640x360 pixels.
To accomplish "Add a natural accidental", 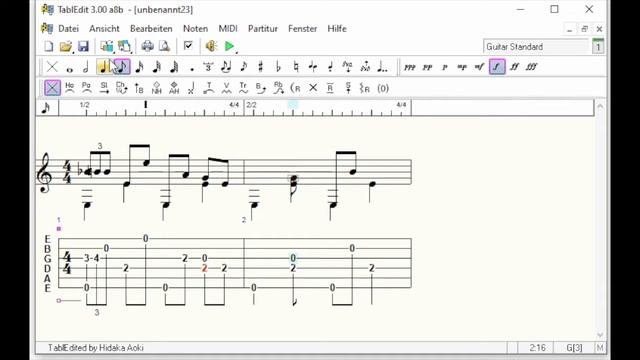I will pyautogui.click(x=296, y=67).
